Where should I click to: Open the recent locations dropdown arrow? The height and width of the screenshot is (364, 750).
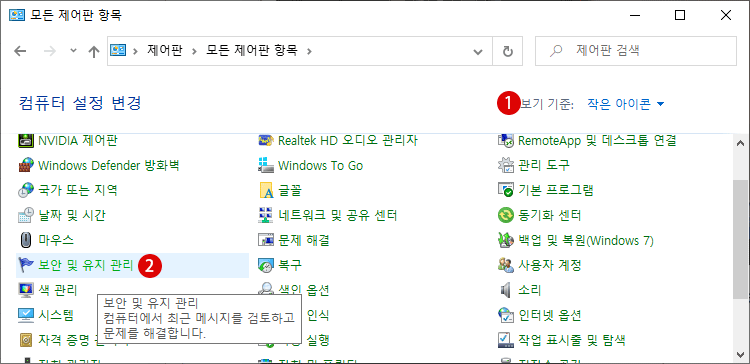coord(73,51)
